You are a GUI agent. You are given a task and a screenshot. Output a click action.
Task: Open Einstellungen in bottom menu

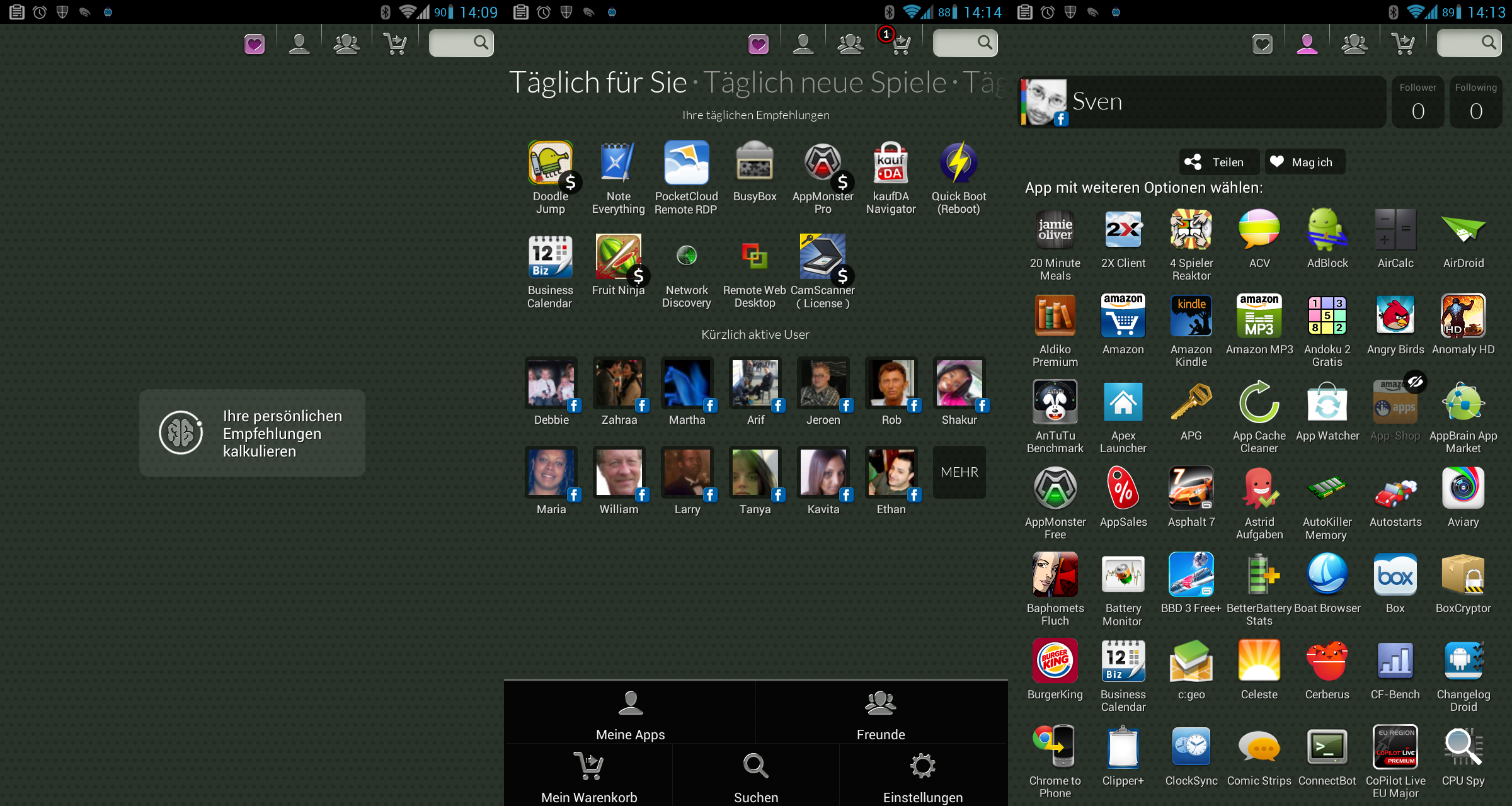click(923, 776)
